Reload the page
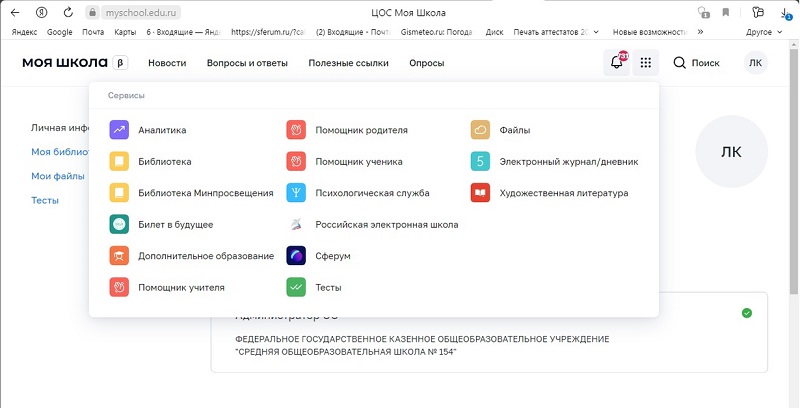This screenshot has height=408, width=800. pos(68,12)
